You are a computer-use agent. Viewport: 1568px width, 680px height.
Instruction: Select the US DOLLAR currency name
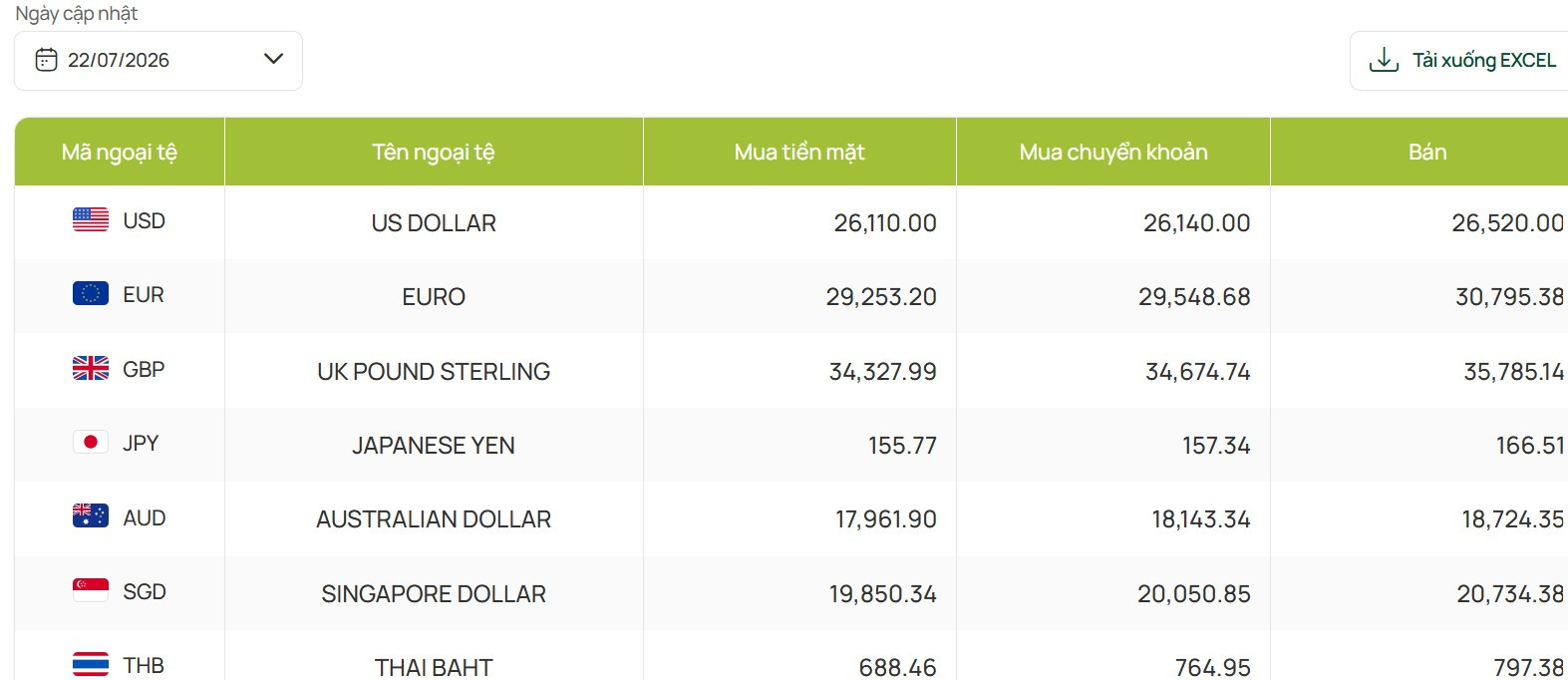click(x=434, y=222)
